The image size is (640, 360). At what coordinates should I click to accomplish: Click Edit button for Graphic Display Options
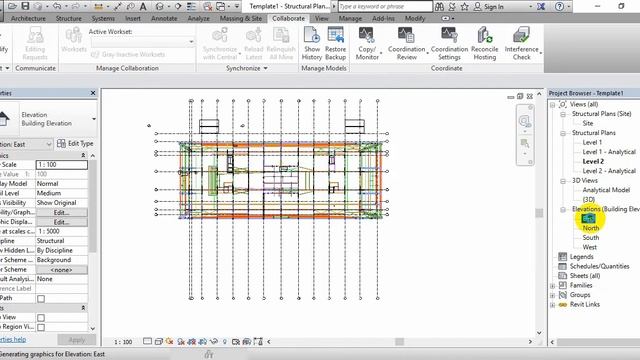point(61,222)
